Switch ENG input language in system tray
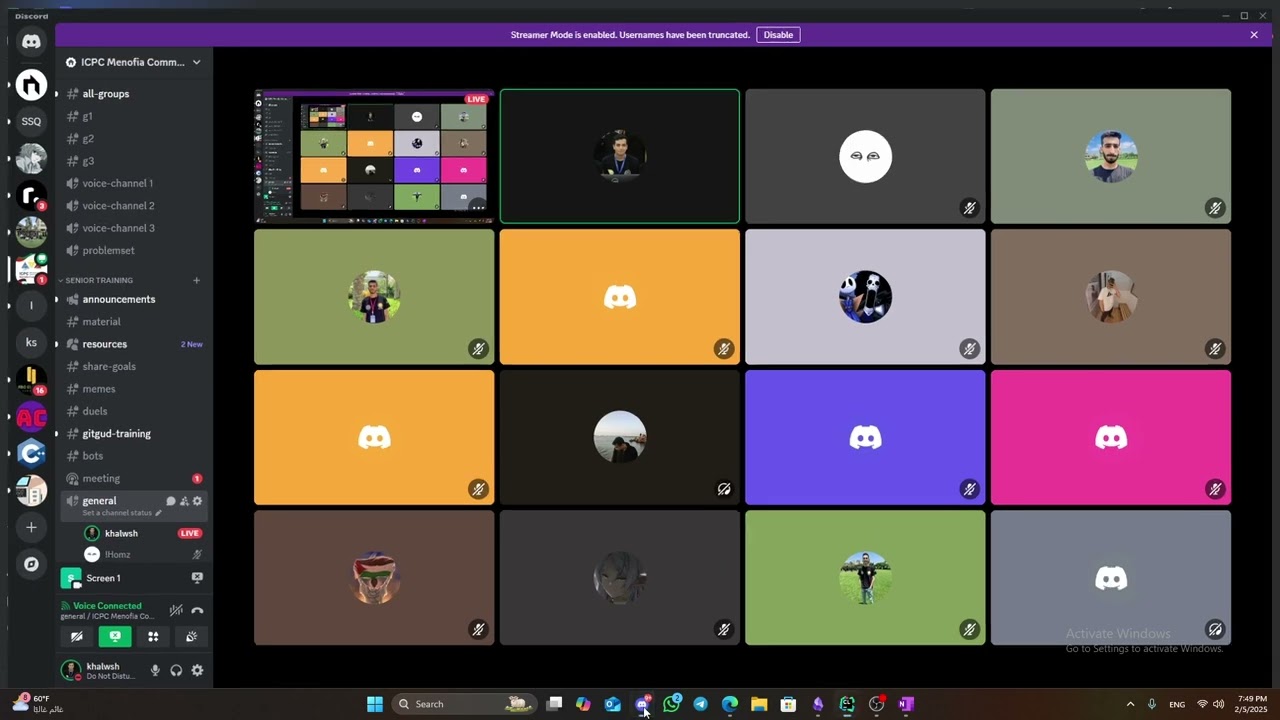 tap(1177, 704)
